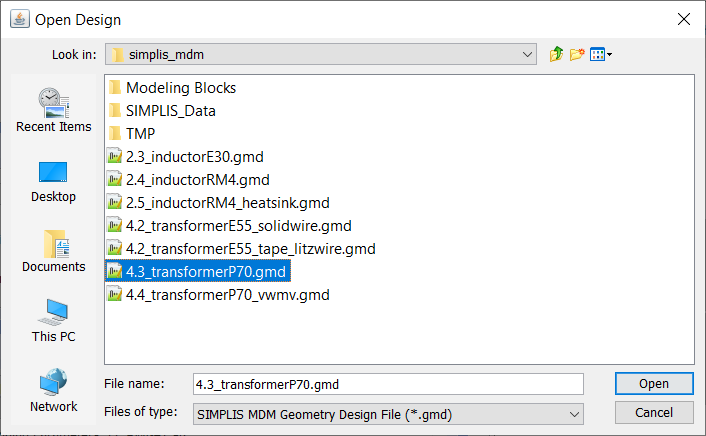Select the Modeling Blocks folder
This screenshot has width=706, height=436.
[x=180, y=88]
